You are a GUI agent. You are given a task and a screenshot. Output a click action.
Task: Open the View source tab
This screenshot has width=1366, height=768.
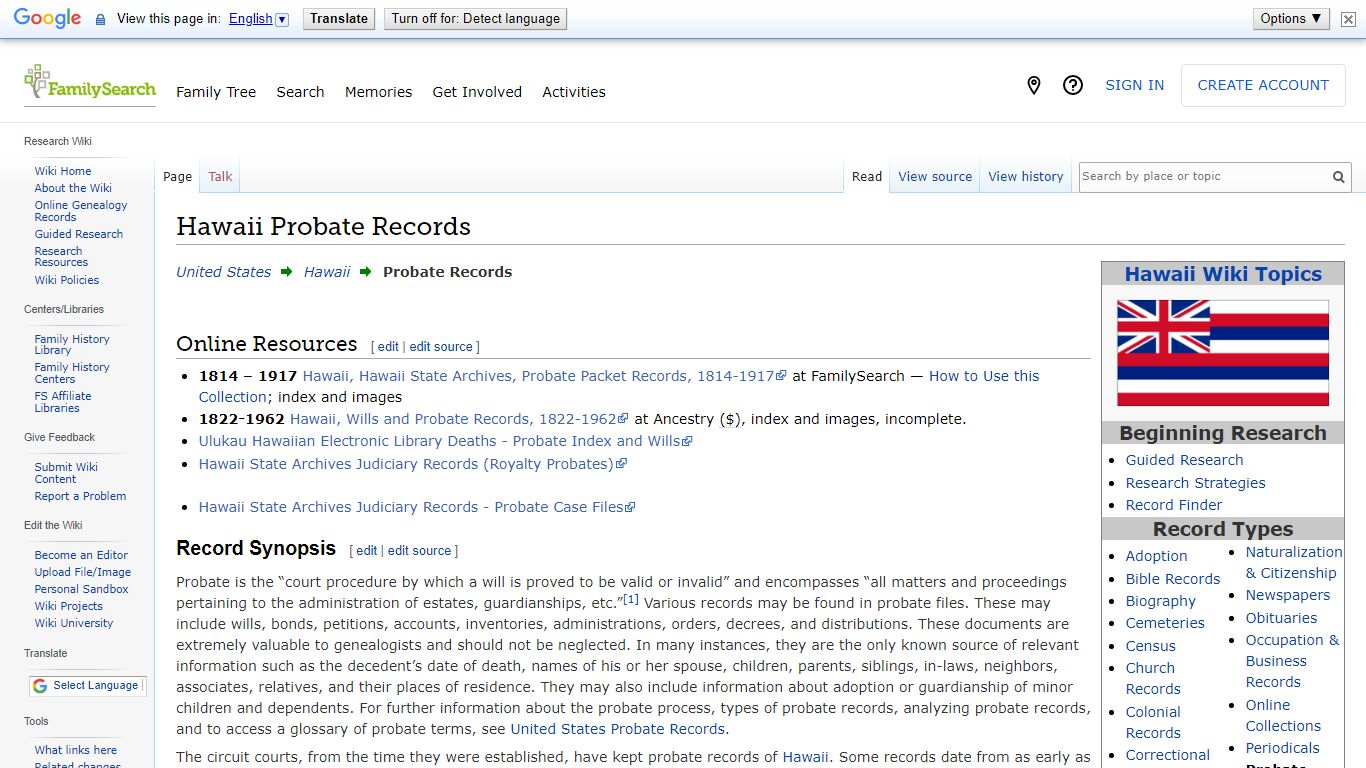935,176
